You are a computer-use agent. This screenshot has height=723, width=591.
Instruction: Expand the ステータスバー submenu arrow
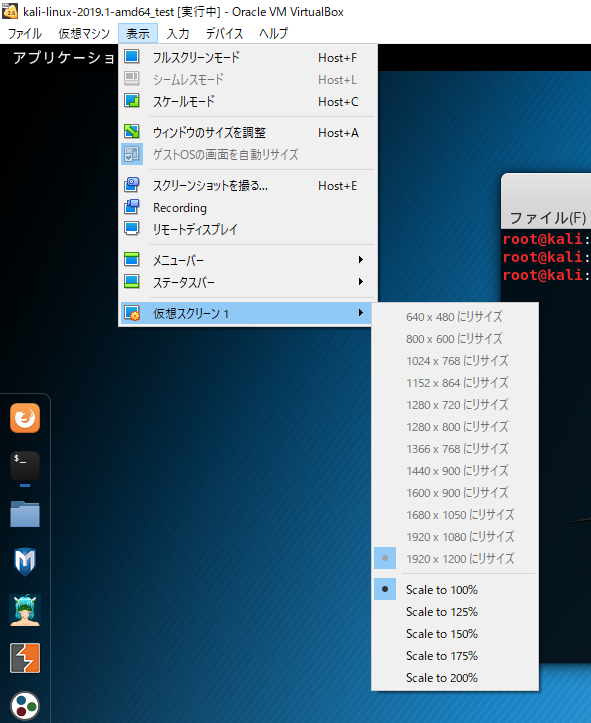click(361, 282)
